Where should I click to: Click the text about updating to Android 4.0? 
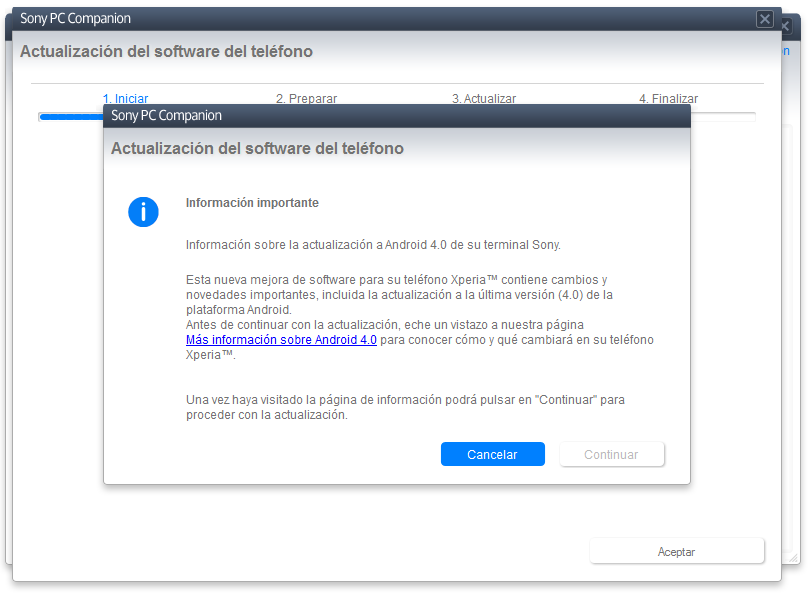(x=373, y=245)
